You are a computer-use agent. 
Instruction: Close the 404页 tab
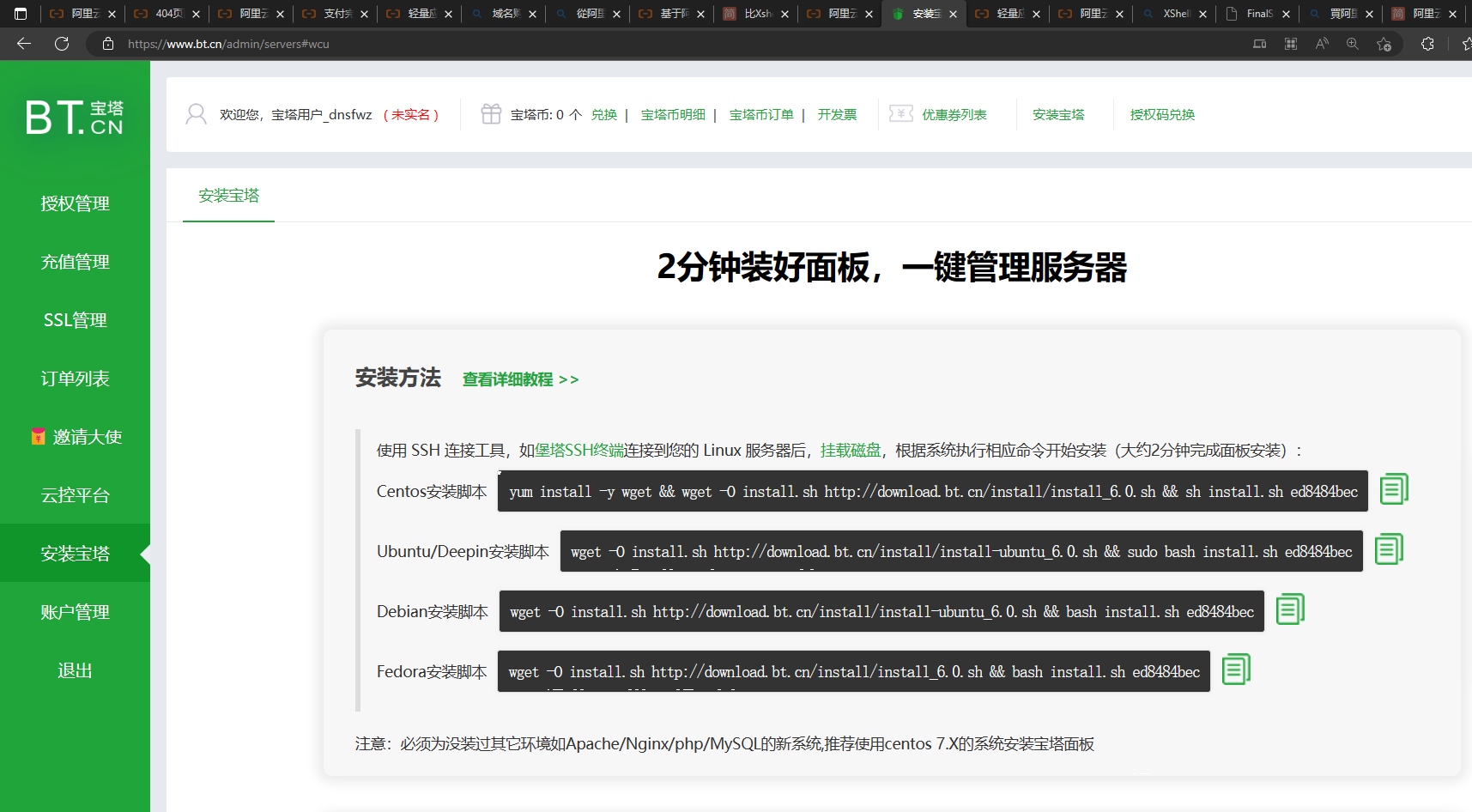click(196, 14)
